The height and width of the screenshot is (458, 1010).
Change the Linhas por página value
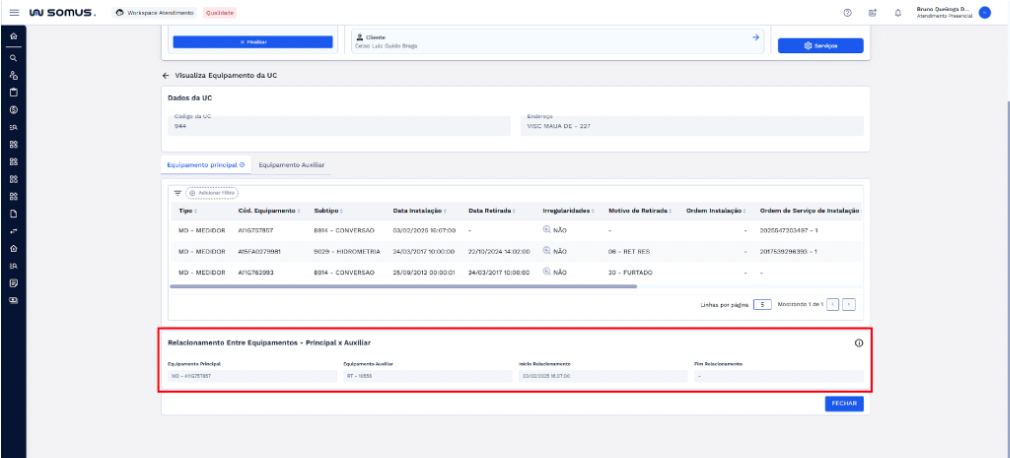(762, 304)
